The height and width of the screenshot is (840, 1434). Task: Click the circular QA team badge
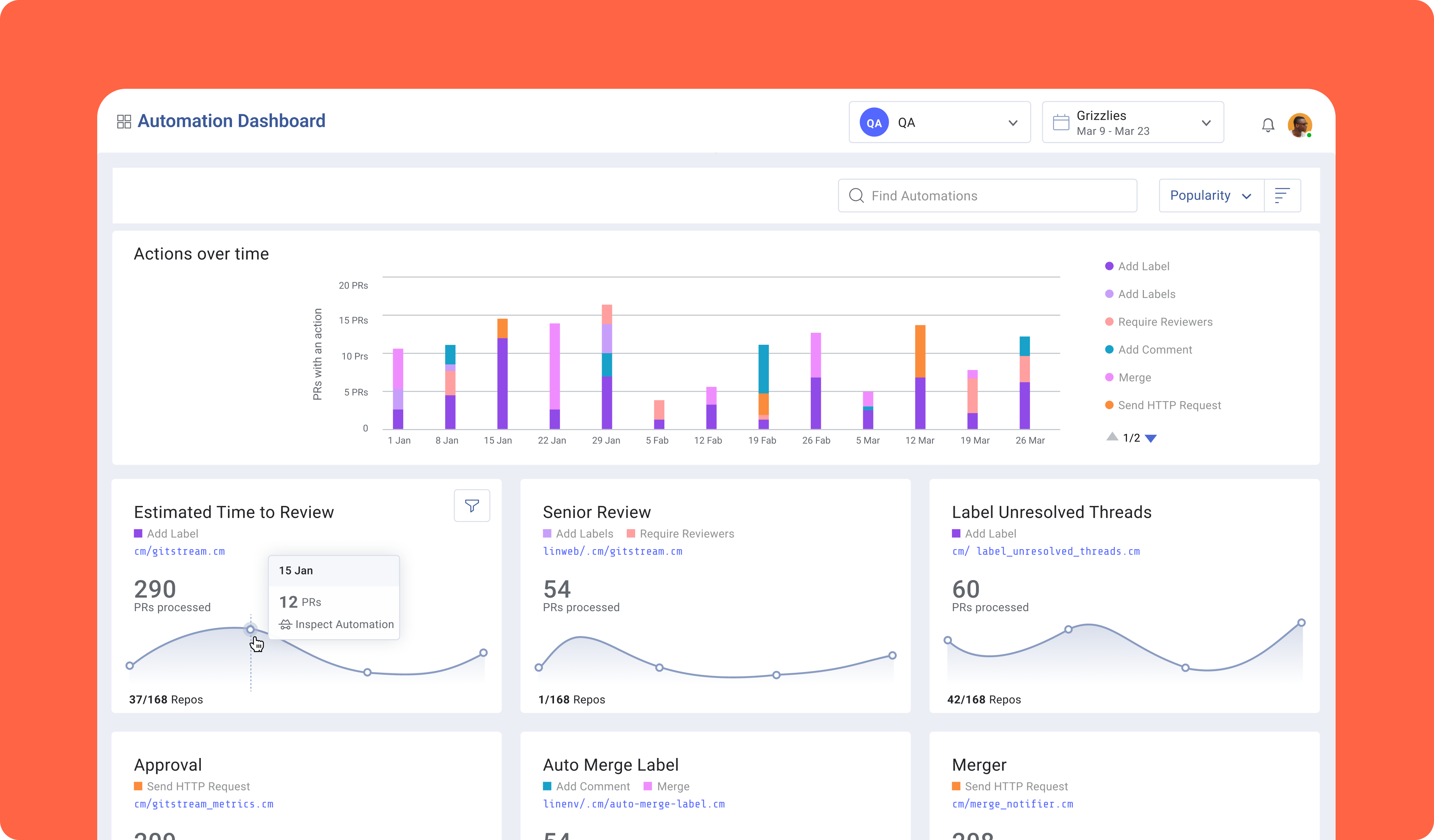click(x=874, y=122)
